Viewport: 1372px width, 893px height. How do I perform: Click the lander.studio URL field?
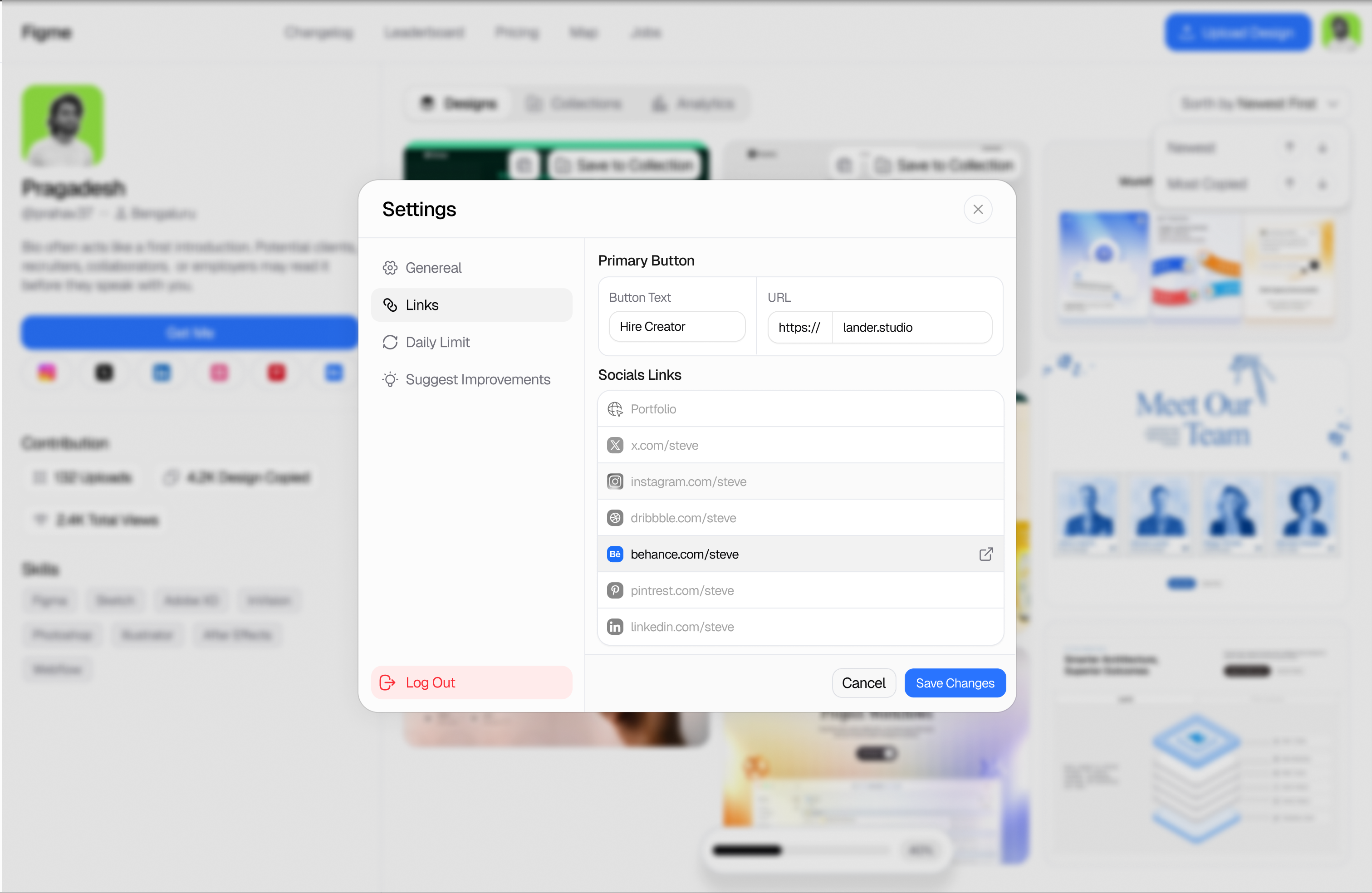pyautogui.click(x=912, y=328)
